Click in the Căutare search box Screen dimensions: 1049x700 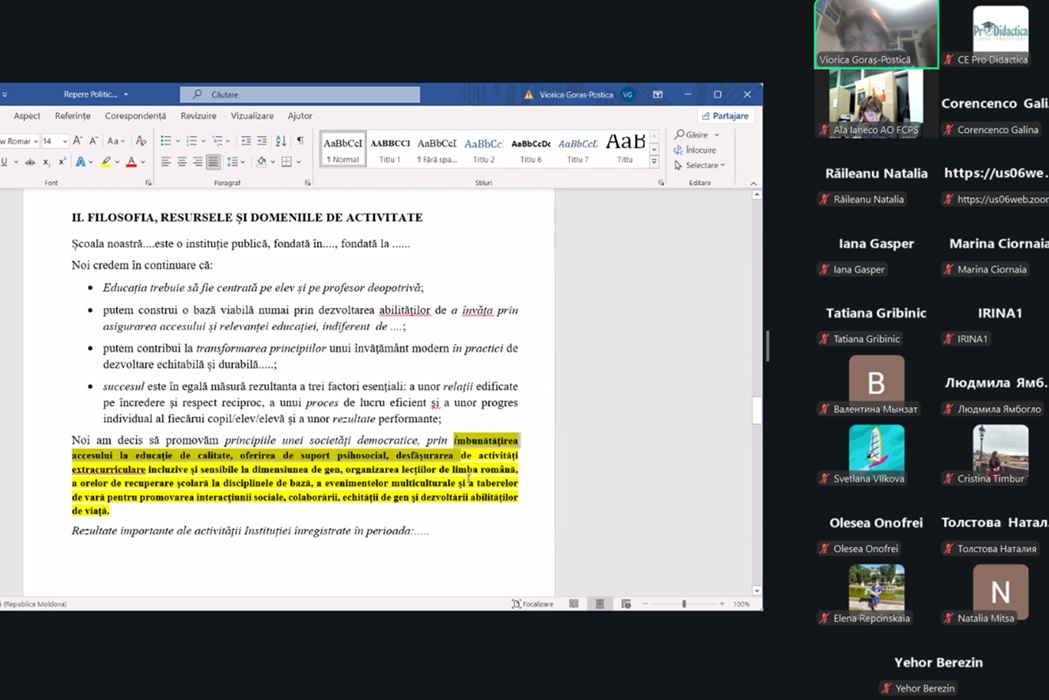click(300, 95)
